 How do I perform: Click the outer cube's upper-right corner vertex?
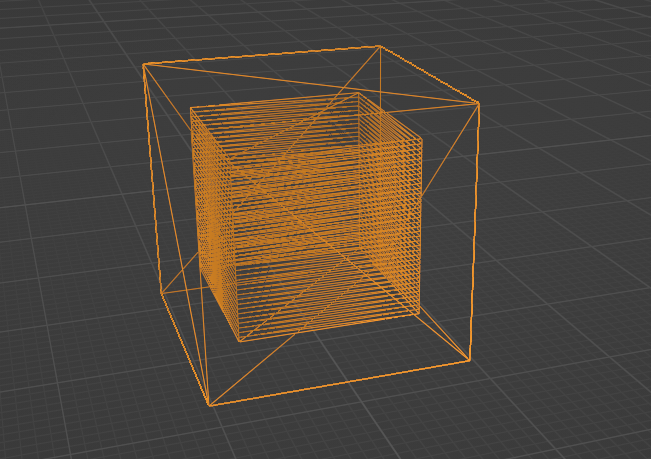click(x=479, y=103)
